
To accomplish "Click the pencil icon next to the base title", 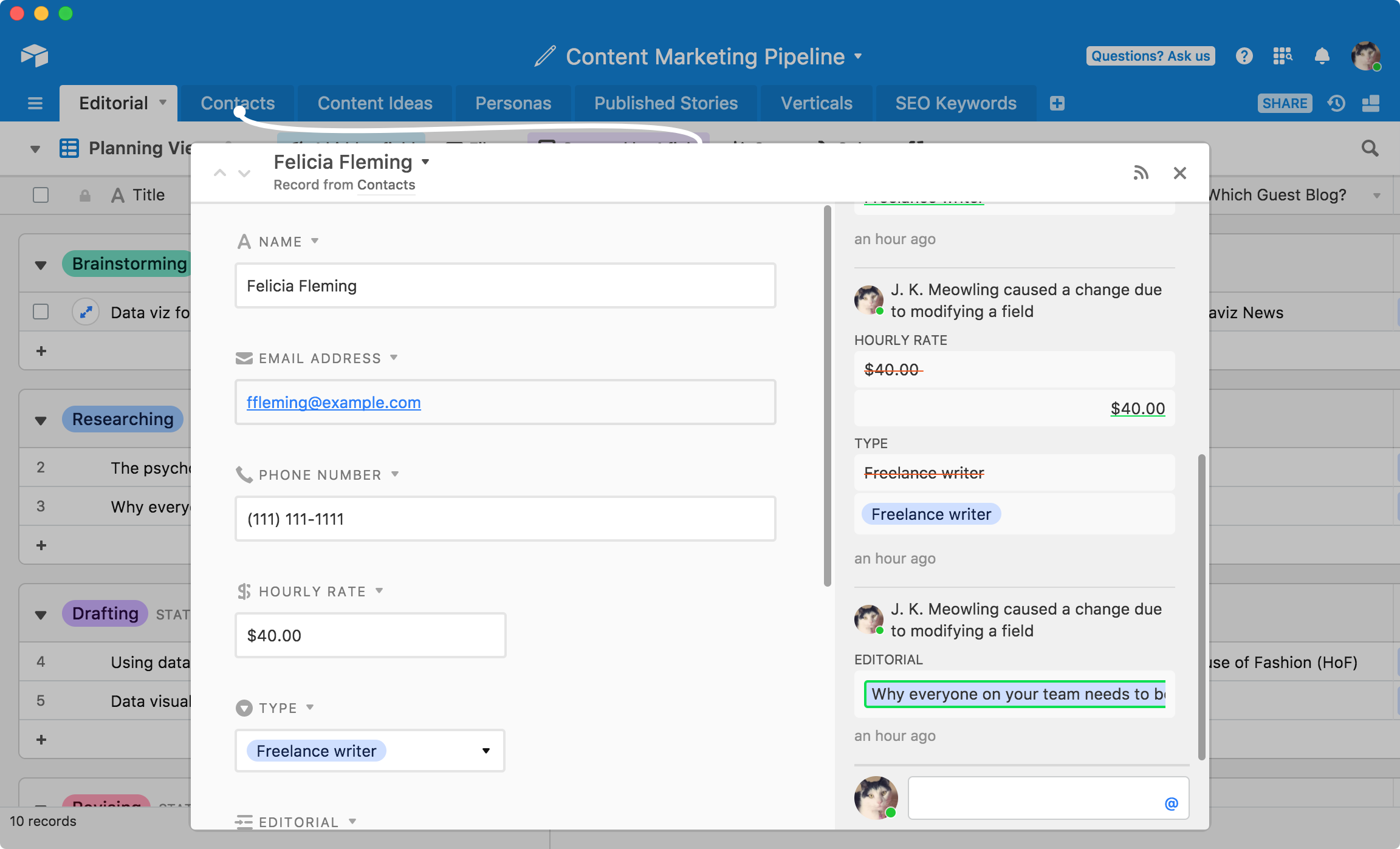I will (x=545, y=56).
